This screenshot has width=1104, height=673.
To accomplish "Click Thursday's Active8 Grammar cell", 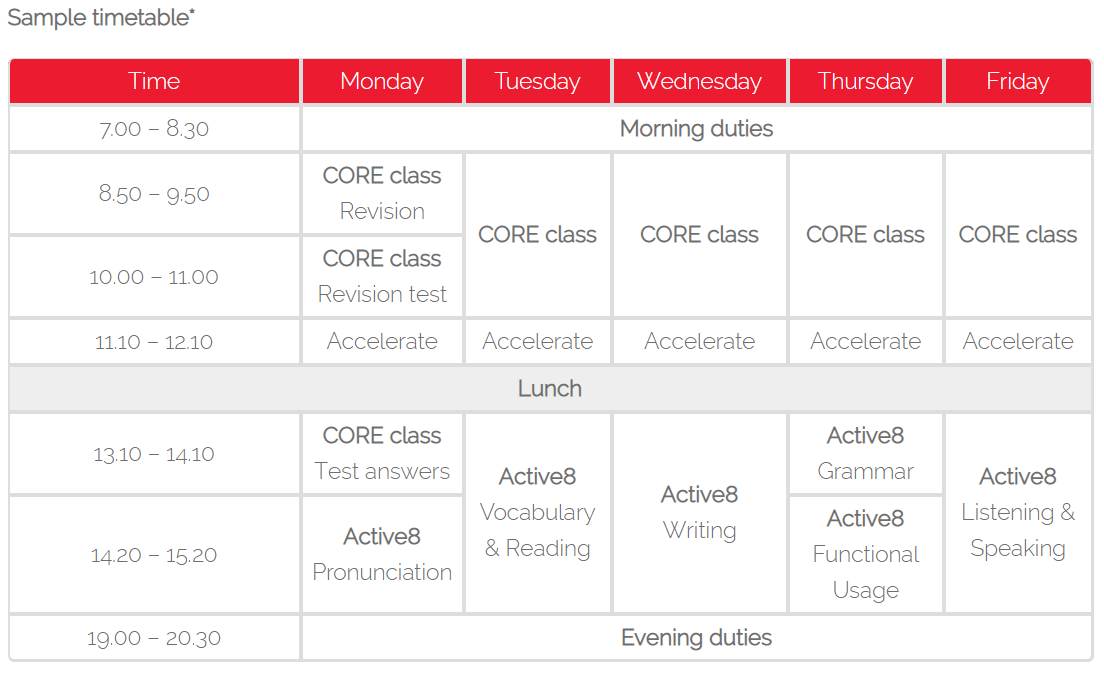I will 865,453.
